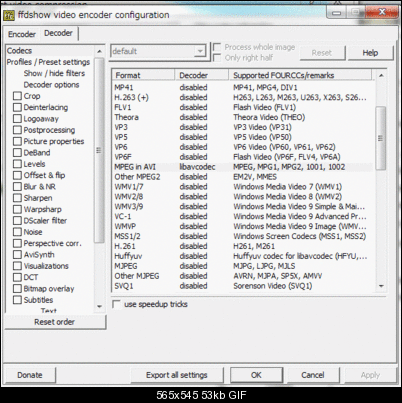Image resolution: width=402 pixels, height=403 pixels.
Task: Select the Huffyuv format row
Action: (x=242, y=256)
